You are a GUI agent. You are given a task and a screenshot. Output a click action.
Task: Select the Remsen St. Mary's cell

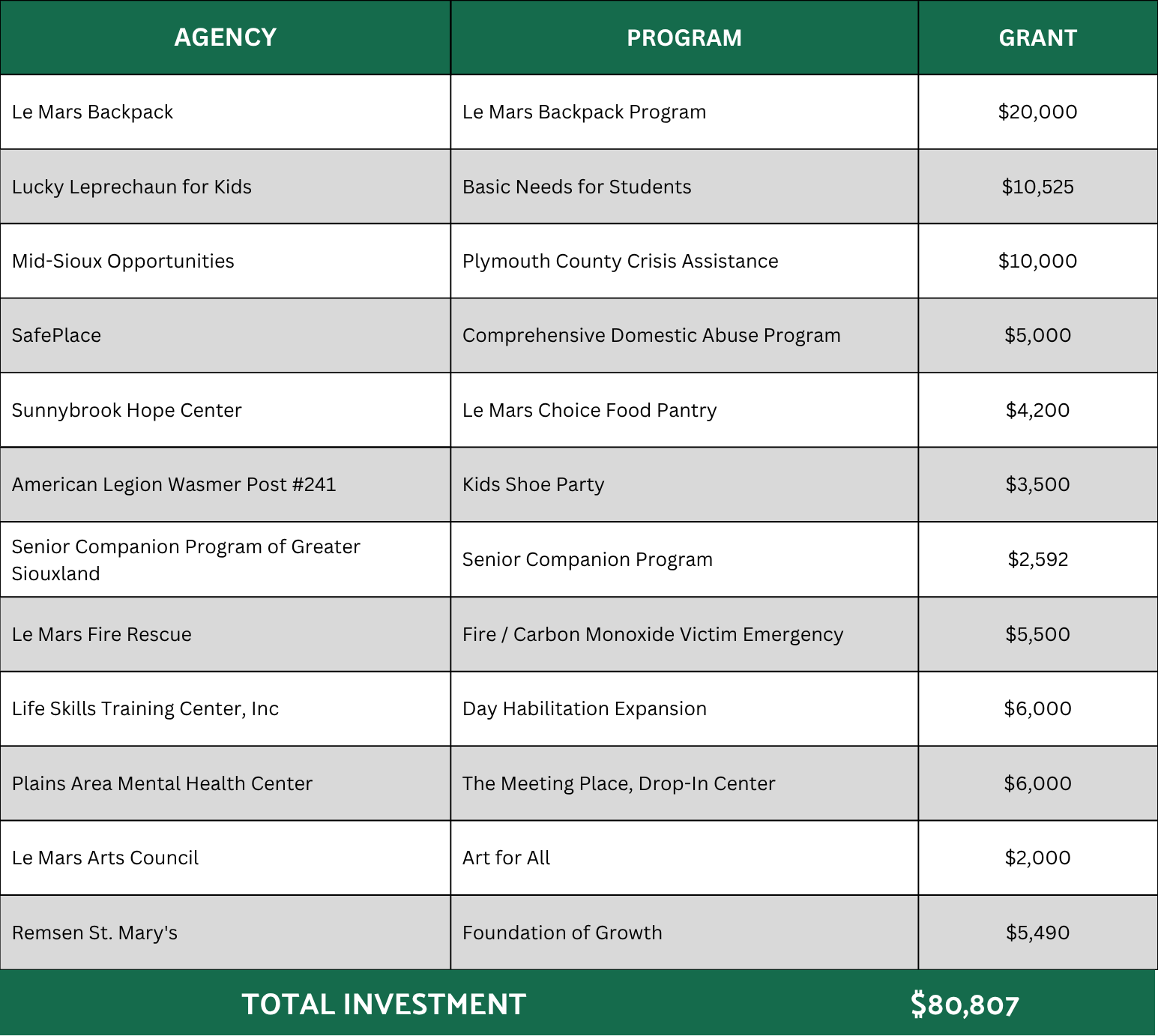[225, 933]
